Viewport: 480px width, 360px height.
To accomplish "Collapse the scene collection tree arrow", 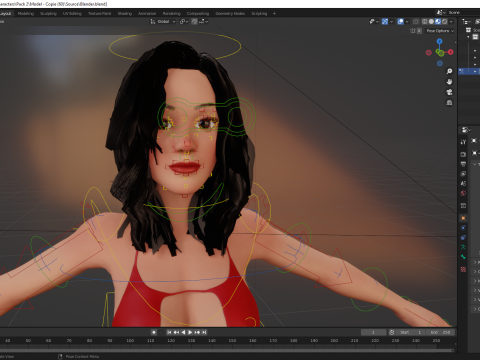I will click(468, 37).
